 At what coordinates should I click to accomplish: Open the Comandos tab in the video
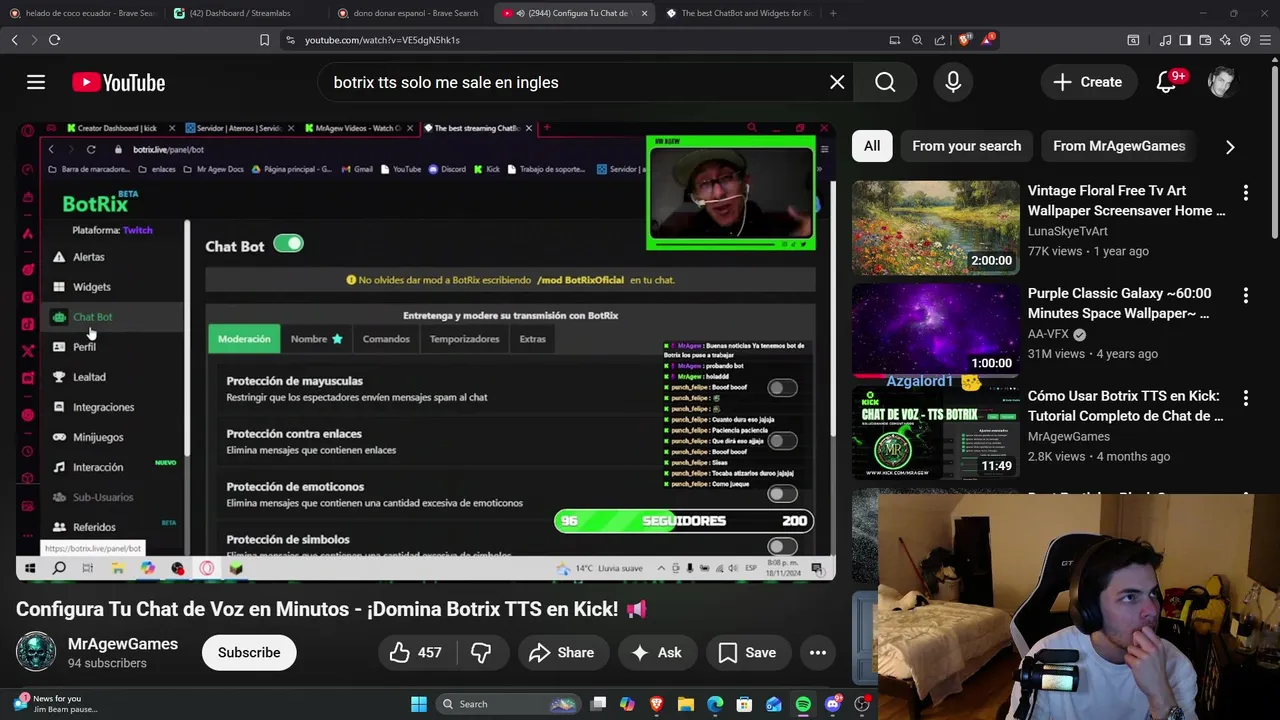[x=386, y=339]
